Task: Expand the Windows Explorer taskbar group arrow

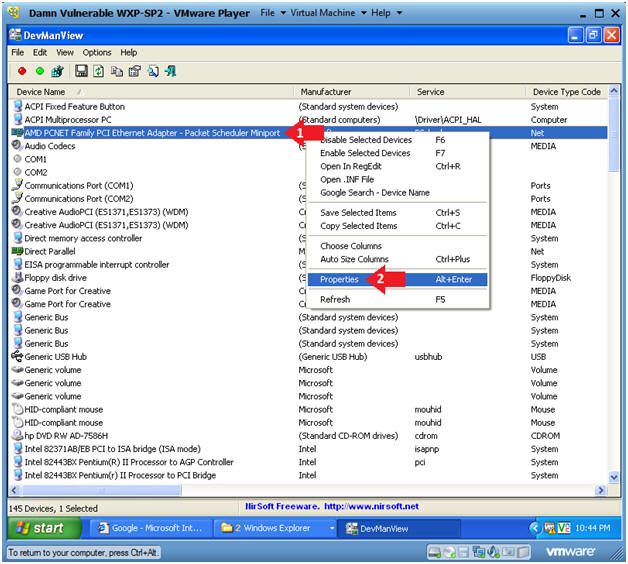Action: 332,528
